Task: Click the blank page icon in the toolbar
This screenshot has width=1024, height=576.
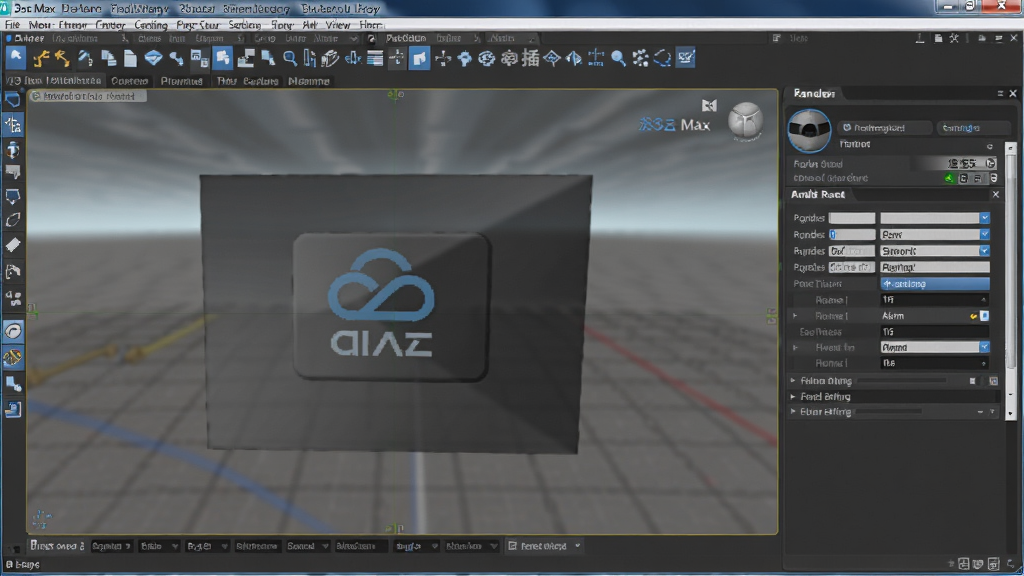Action: (x=131, y=59)
